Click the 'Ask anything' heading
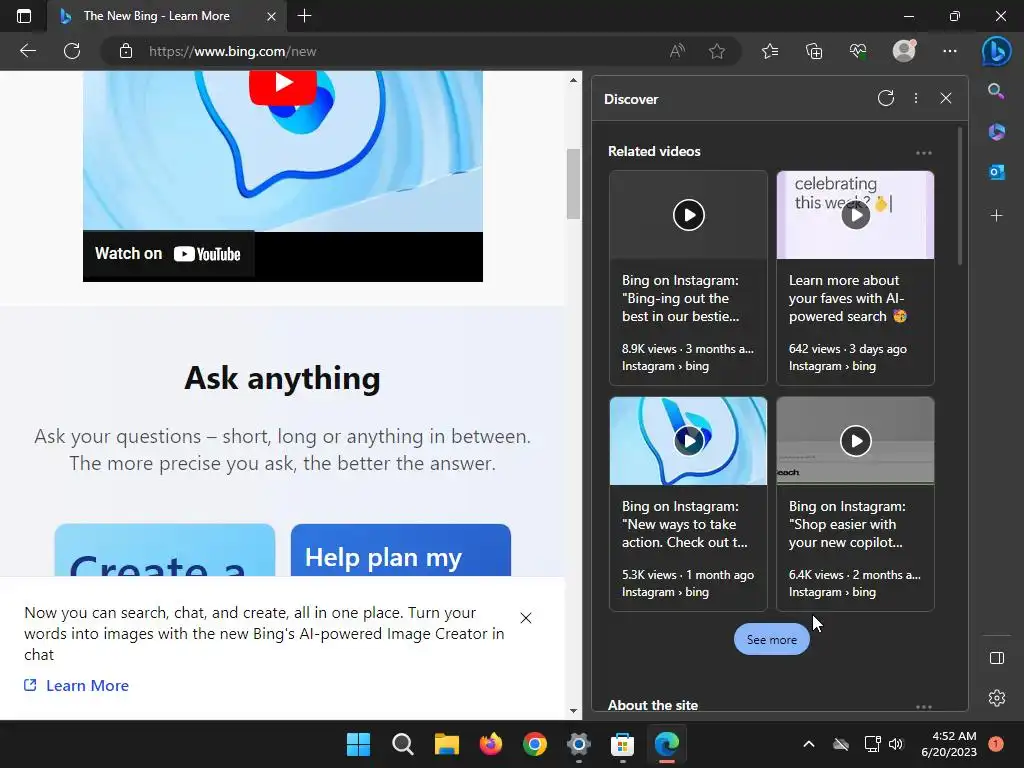Image resolution: width=1024 pixels, height=768 pixels. point(282,378)
